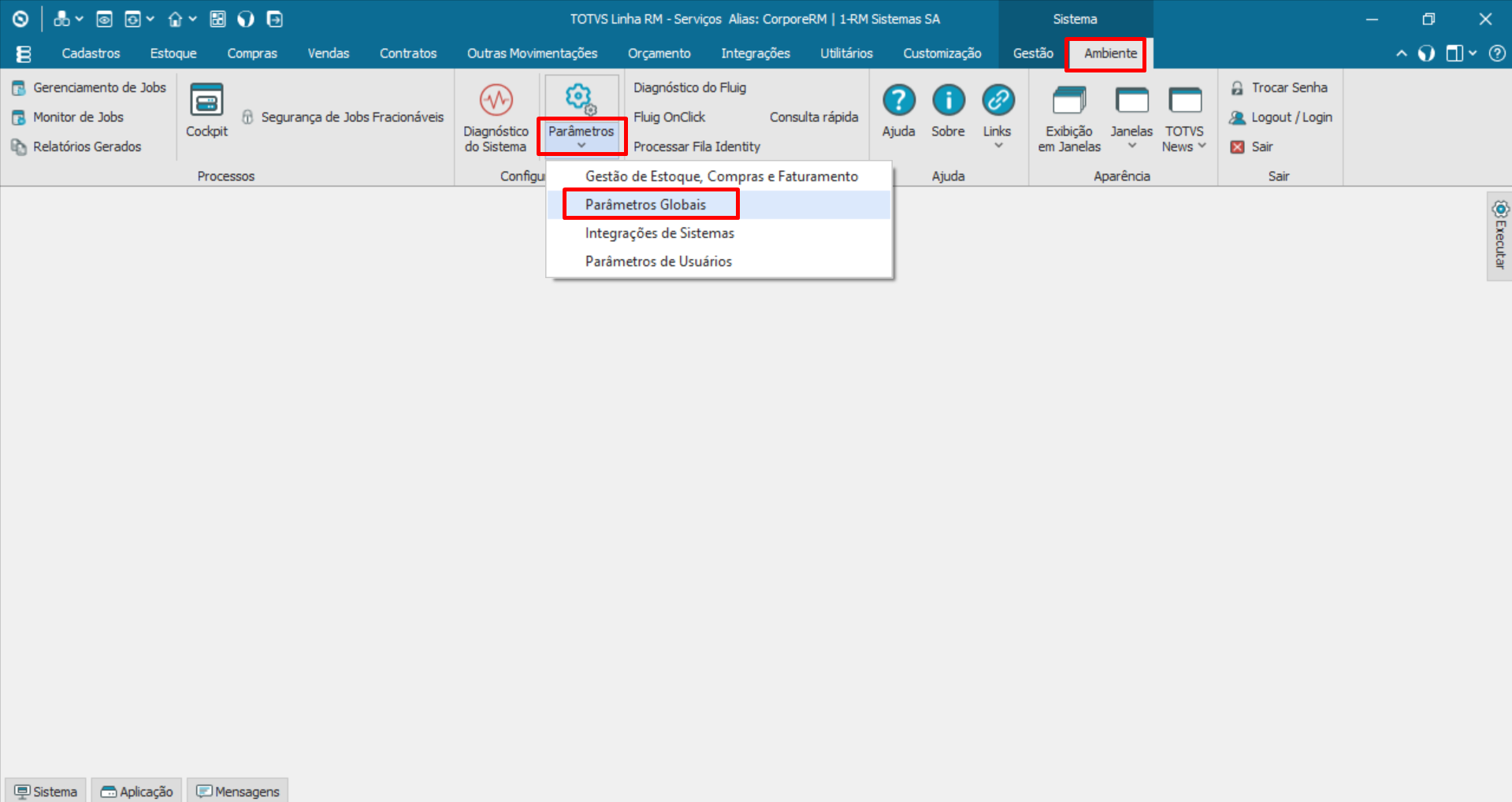1512x802 pixels.
Task: Open Parâmetros de Usuários menu entry
Action: pyautogui.click(x=719, y=262)
